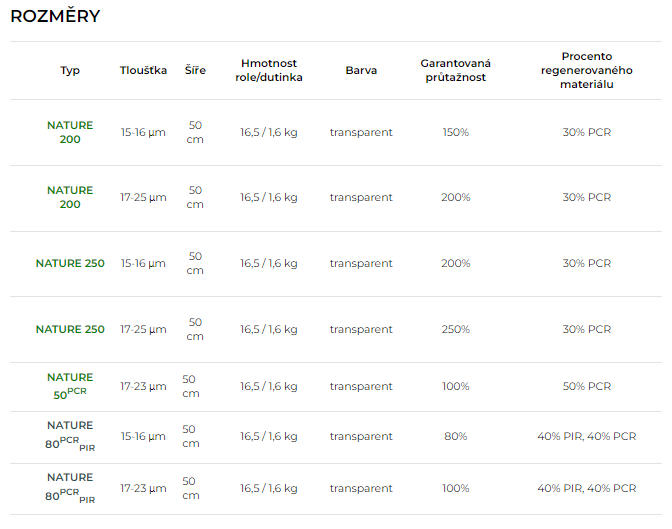This screenshot has width=672, height=529.
Task: Click the Hmotnost role/dutinka column header
Action: pos(269,71)
